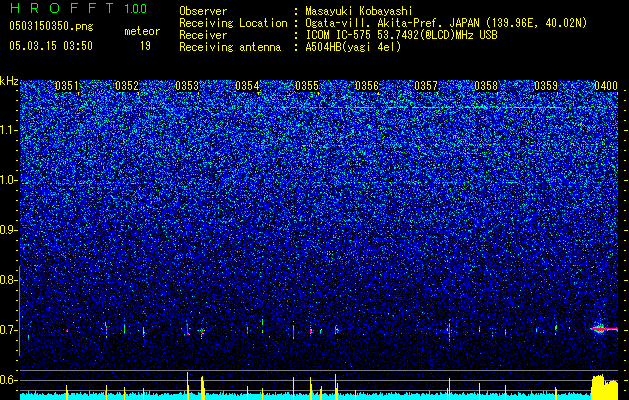This screenshot has width=629, height=400.
Task: Click observer name Masayuki Kobayashi
Action: coord(359,12)
